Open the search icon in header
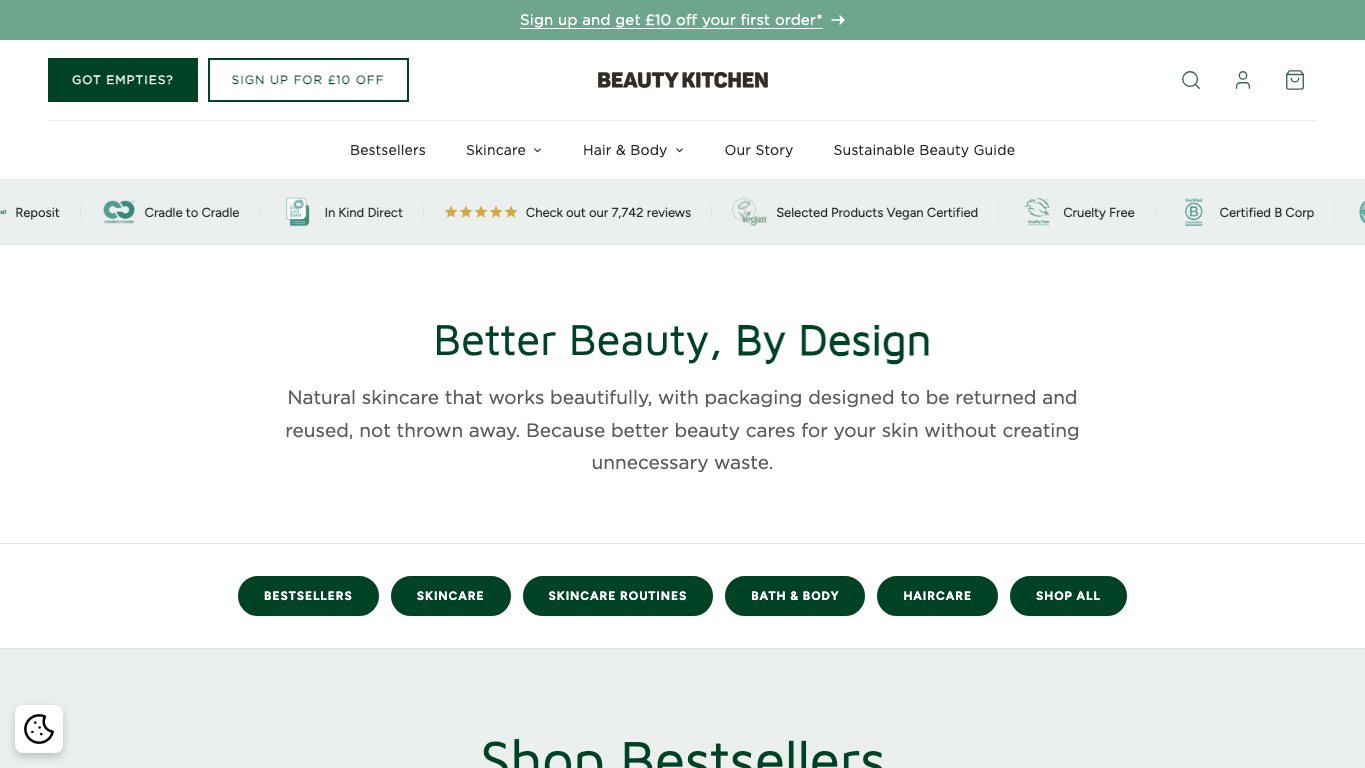Image resolution: width=1365 pixels, height=768 pixels. tap(1191, 80)
